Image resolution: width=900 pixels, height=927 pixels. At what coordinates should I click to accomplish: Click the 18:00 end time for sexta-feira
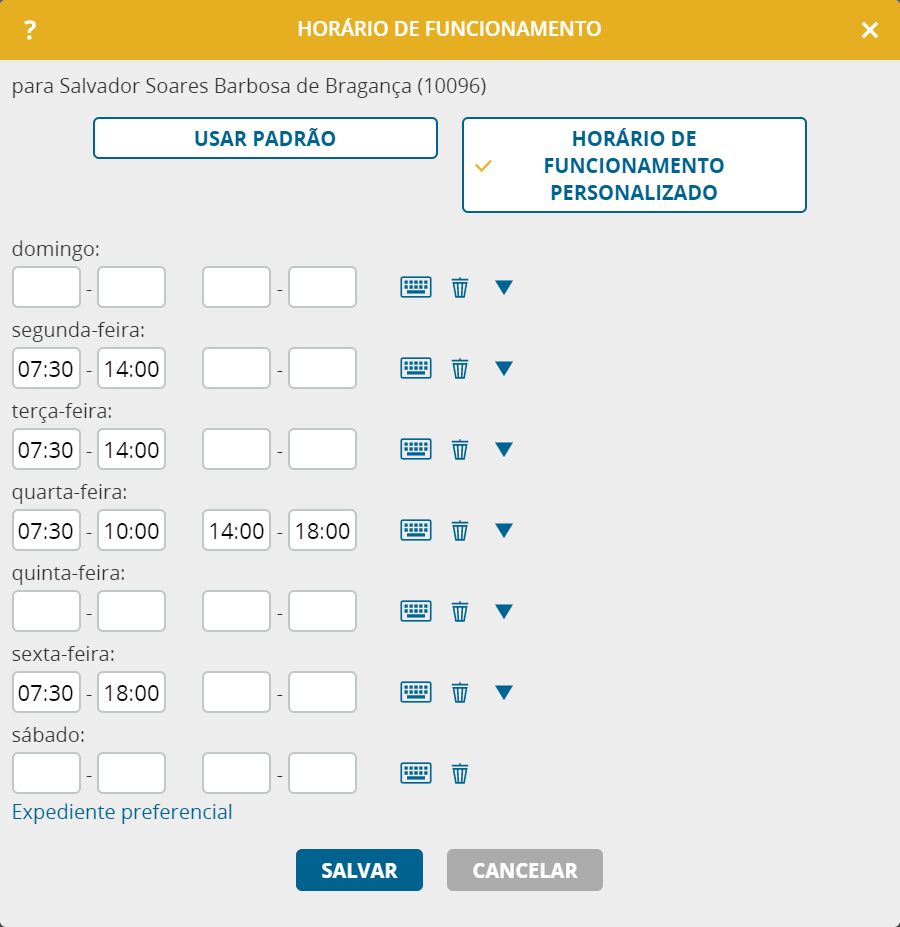click(131, 692)
